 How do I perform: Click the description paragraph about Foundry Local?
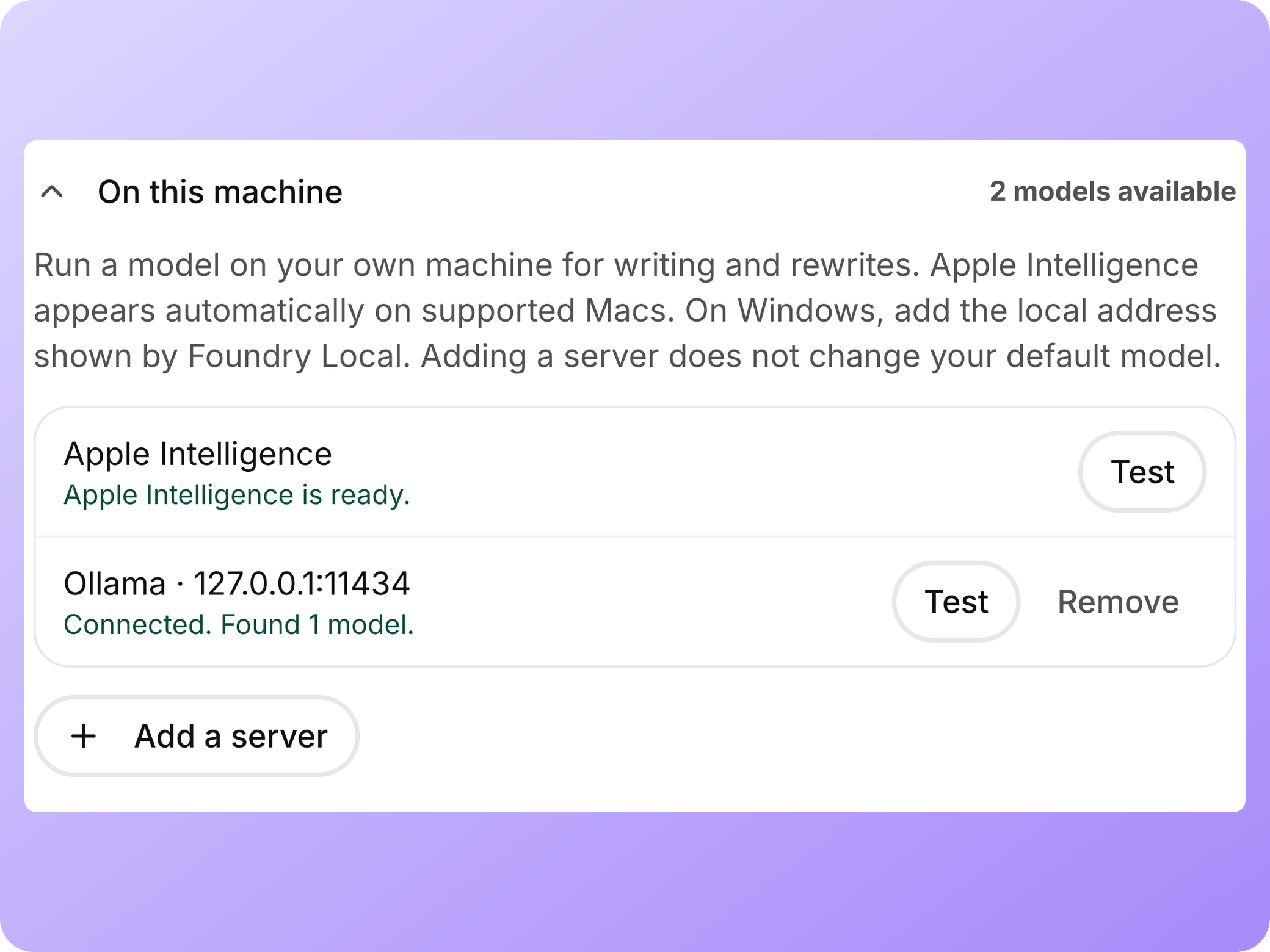coord(628,311)
